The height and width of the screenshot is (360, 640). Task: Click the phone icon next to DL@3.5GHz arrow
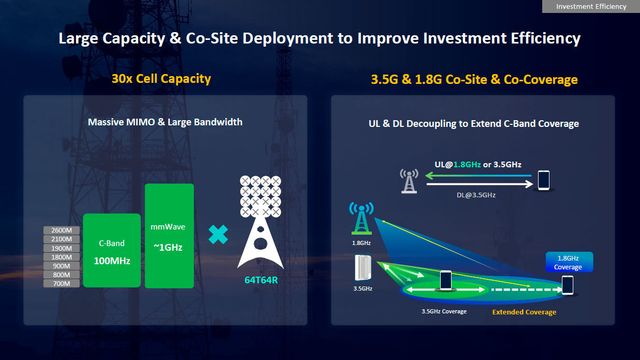coord(544,180)
